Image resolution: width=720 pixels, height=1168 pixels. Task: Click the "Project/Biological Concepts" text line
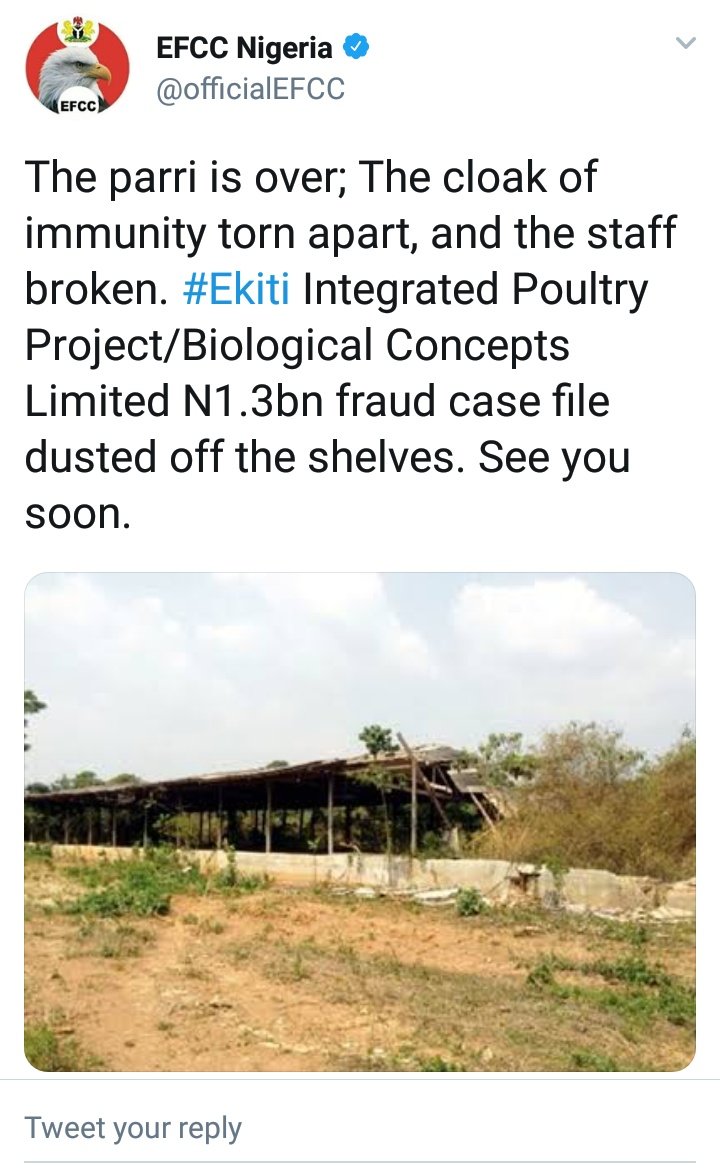click(297, 346)
